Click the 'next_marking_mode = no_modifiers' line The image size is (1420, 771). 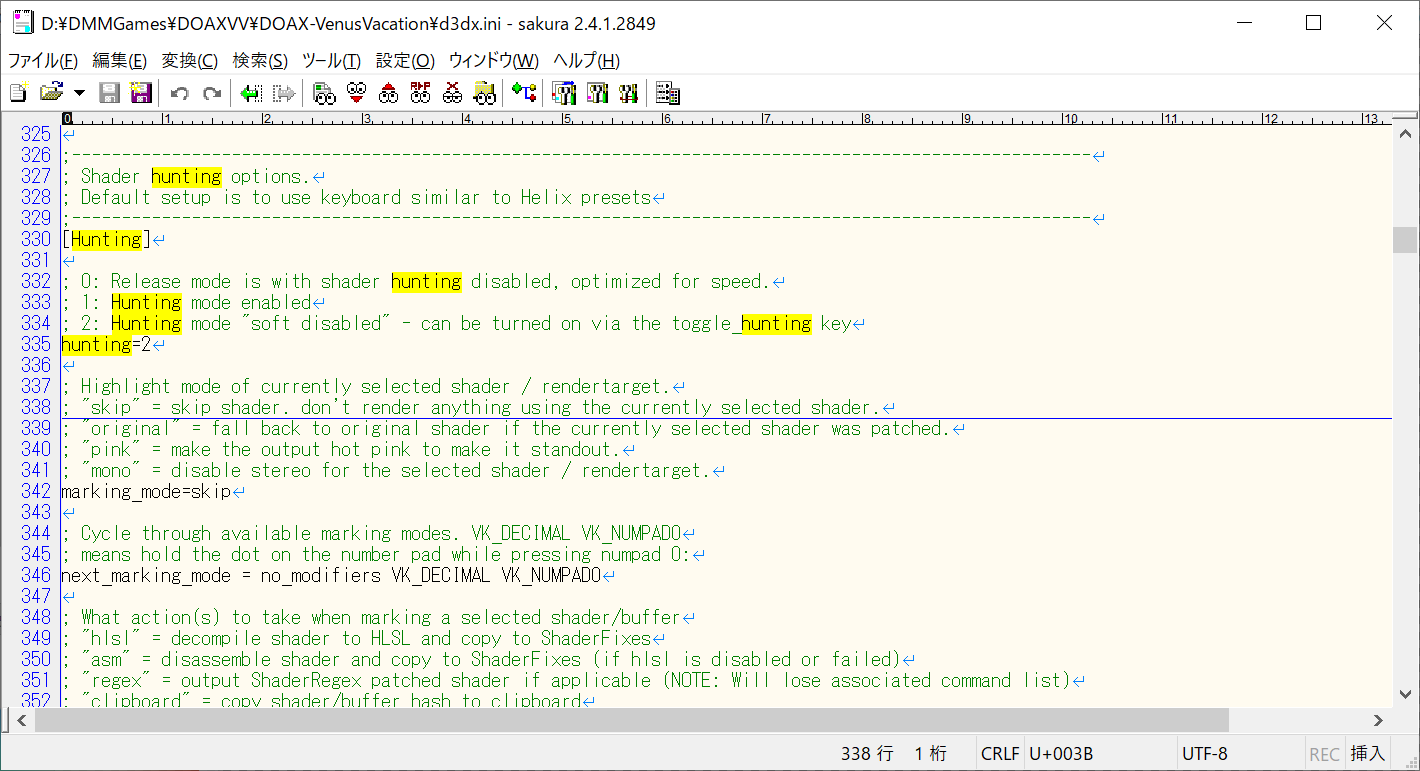(x=331, y=576)
